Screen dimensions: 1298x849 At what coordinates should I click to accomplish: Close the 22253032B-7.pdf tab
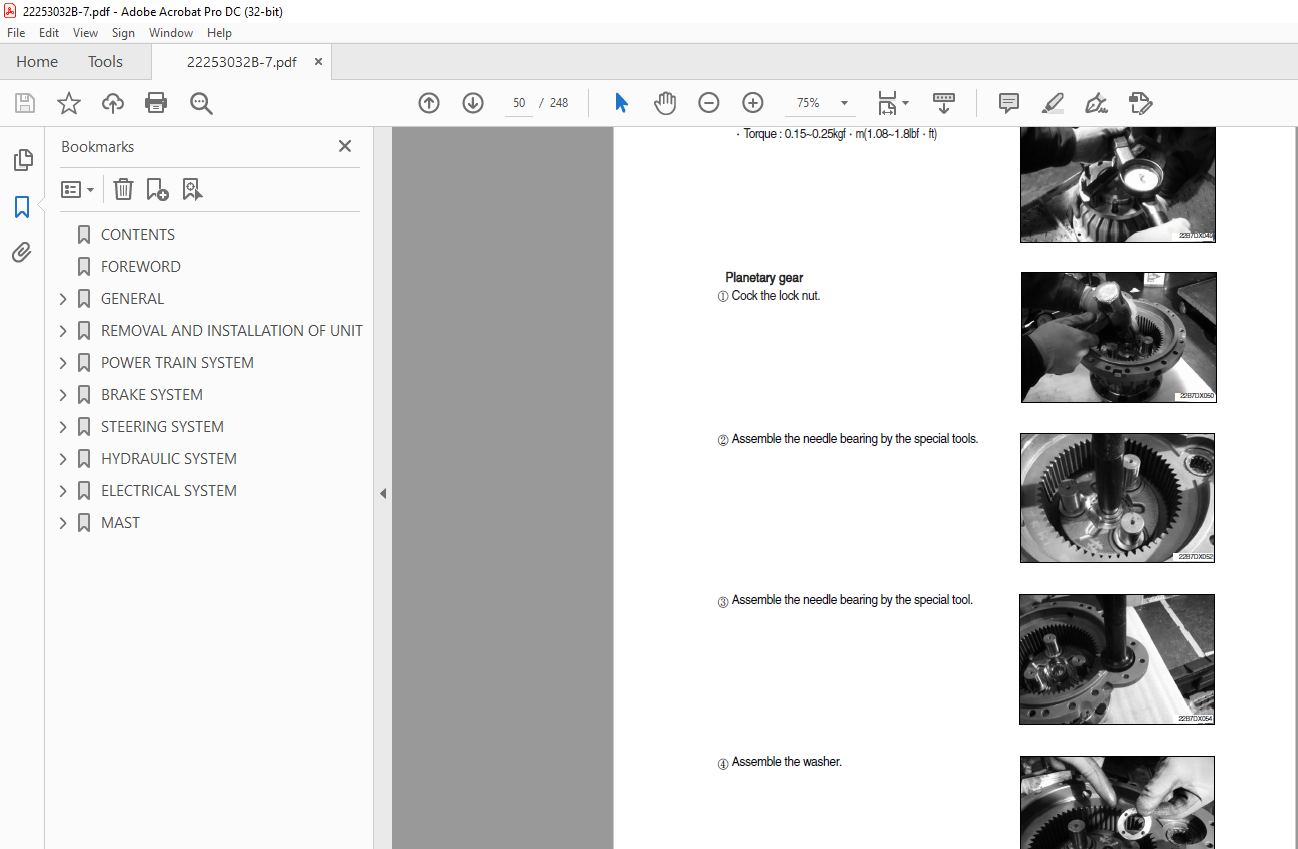pos(318,62)
